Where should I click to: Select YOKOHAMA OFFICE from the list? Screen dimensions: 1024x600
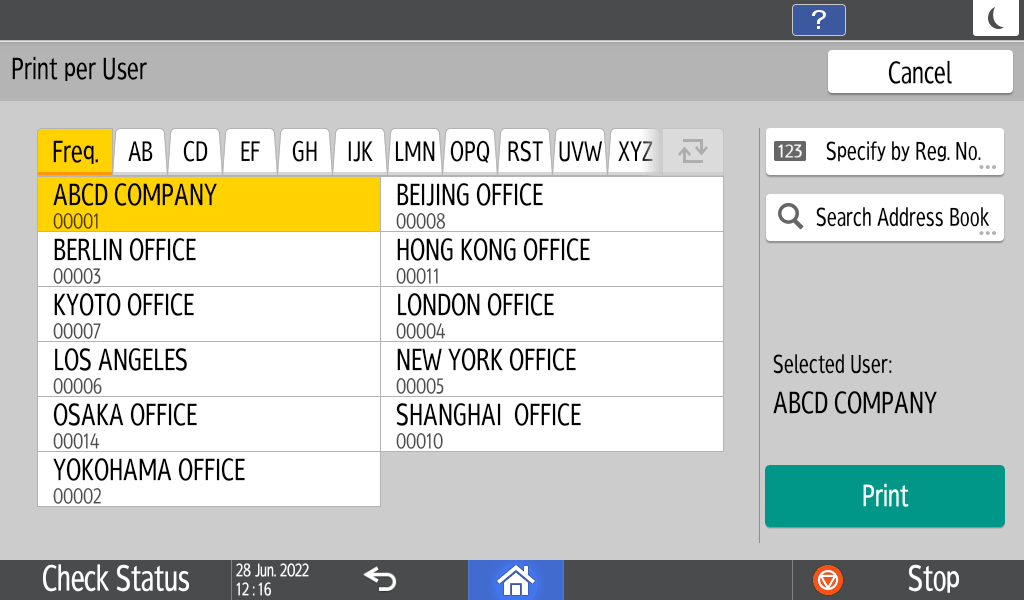[x=209, y=479]
